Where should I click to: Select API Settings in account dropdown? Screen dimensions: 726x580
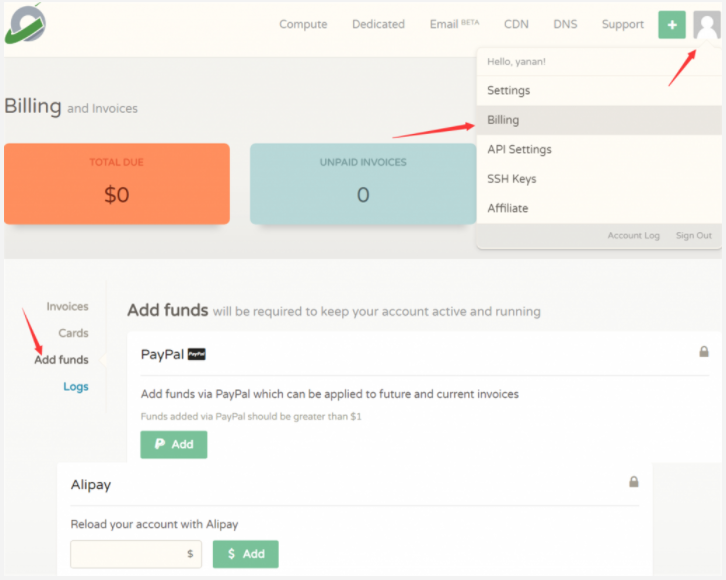coord(519,149)
